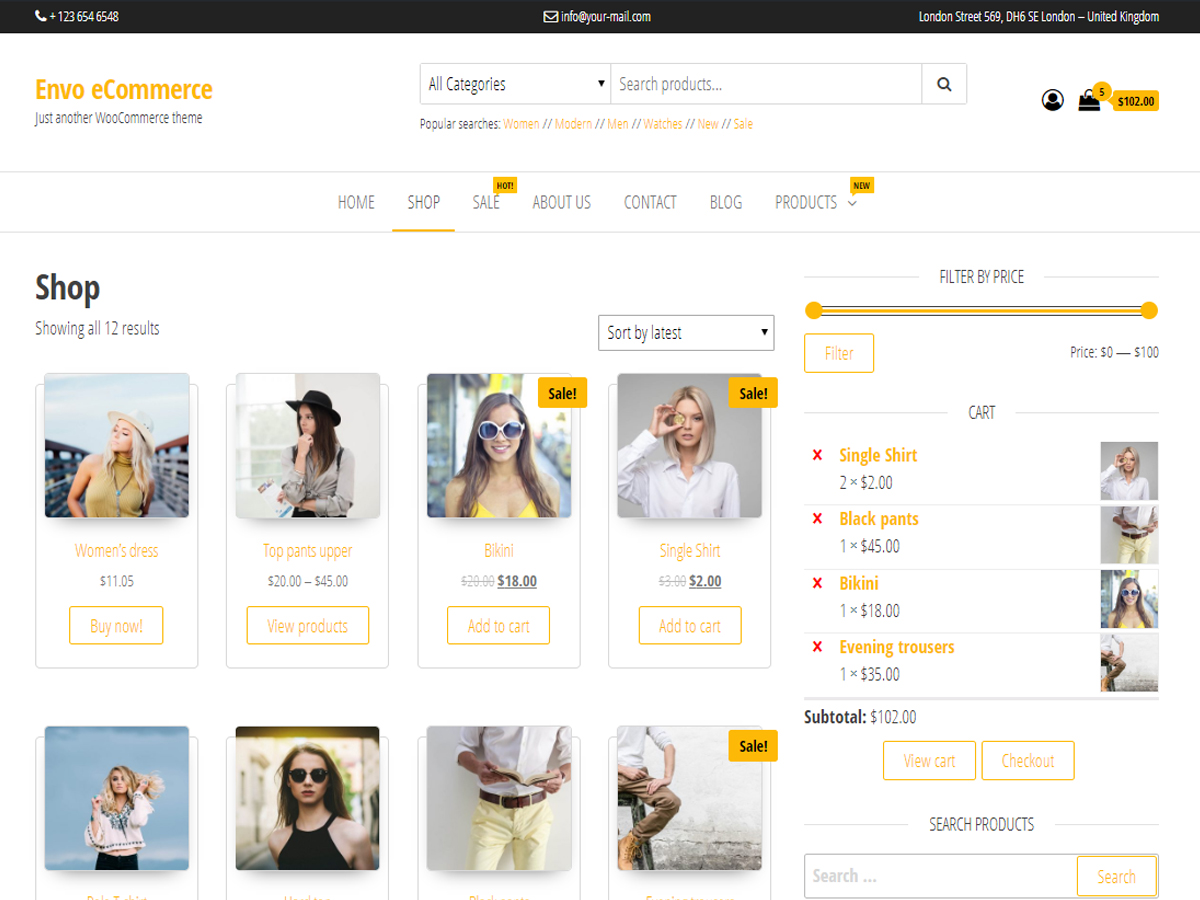The width and height of the screenshot is (1200, 900).
Task: Open the ABOUT US page
Action: tap(562, 202)
